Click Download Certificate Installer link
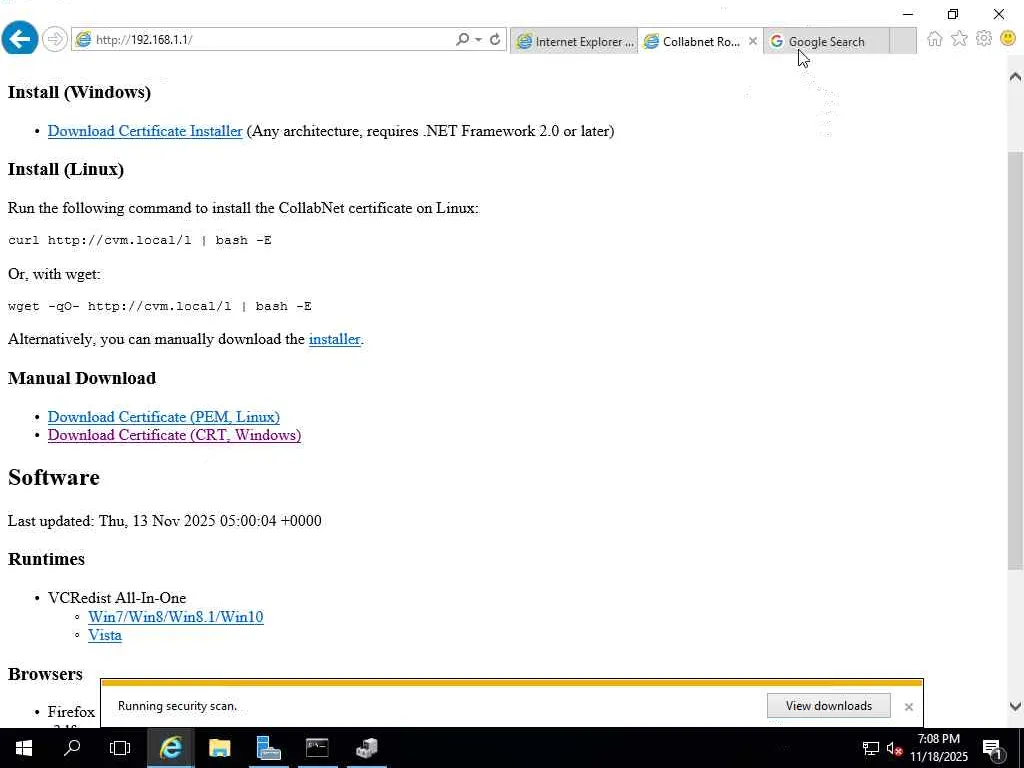The width and height of the screenshot is (1024, 768). click(145, 131)
